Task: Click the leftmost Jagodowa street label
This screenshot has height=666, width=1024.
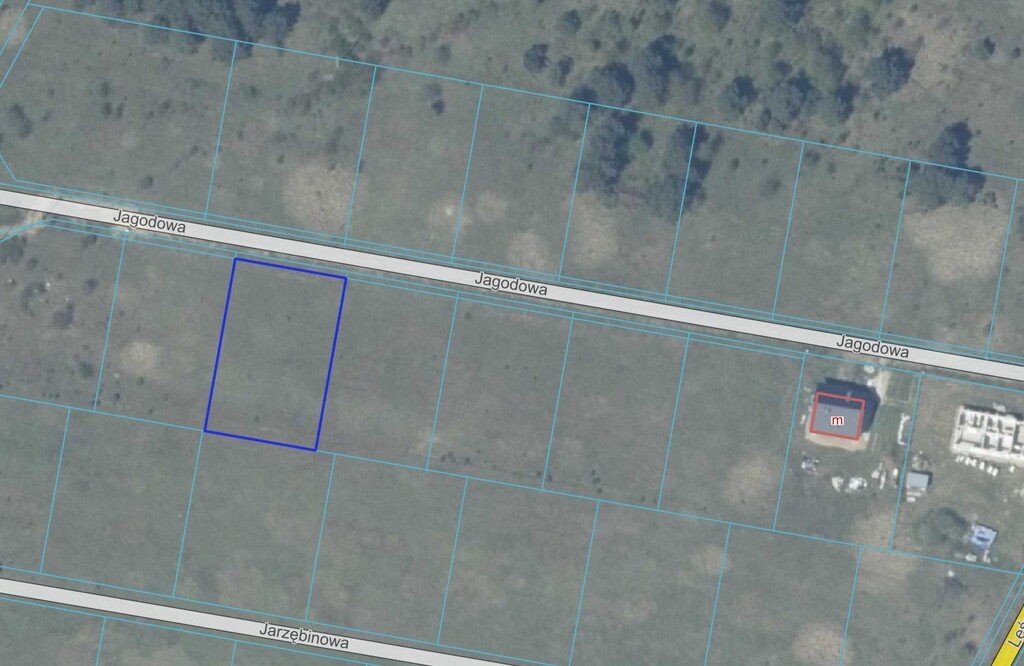Action: (149, 221)
